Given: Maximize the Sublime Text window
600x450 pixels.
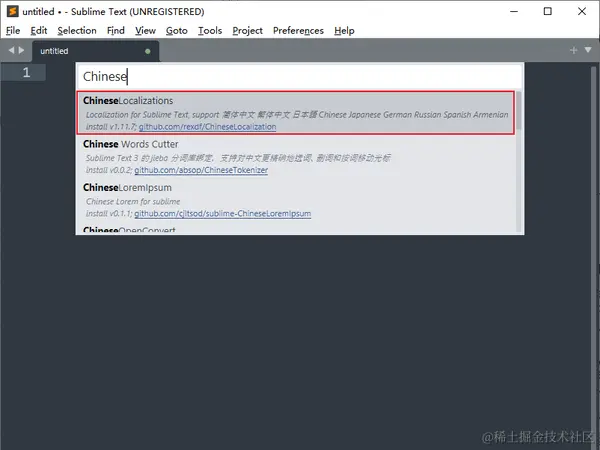Looking at the screenshot, I should tap(548, 11).
